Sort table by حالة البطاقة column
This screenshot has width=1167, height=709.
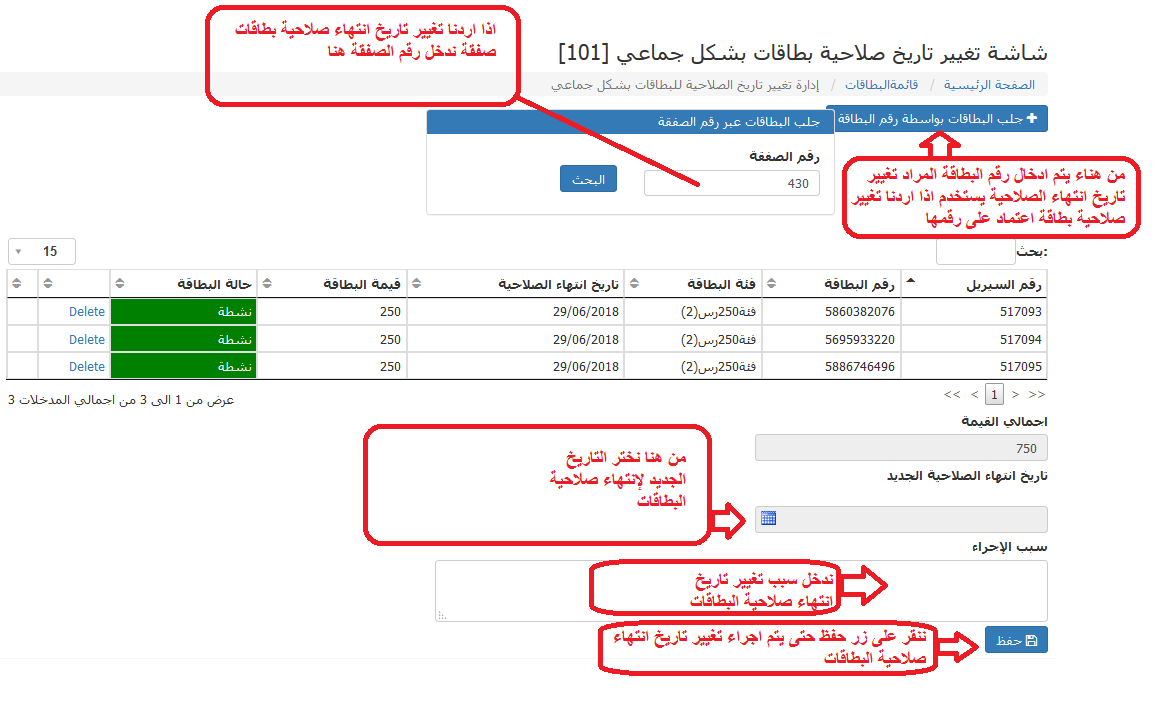[x=184, y=284]
